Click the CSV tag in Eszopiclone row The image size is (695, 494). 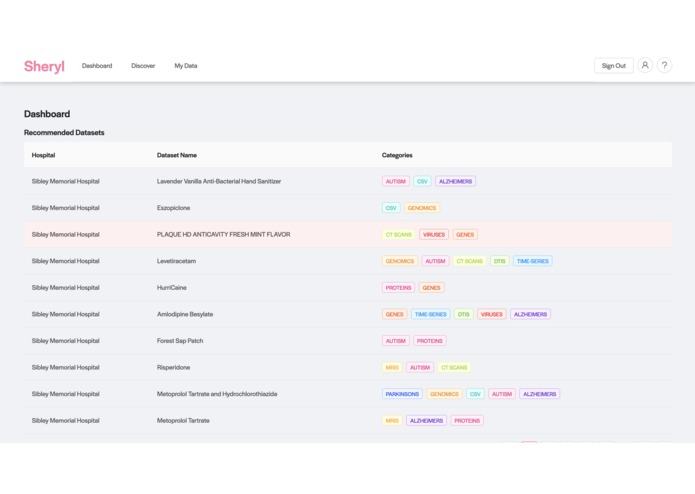coord(391,208)
